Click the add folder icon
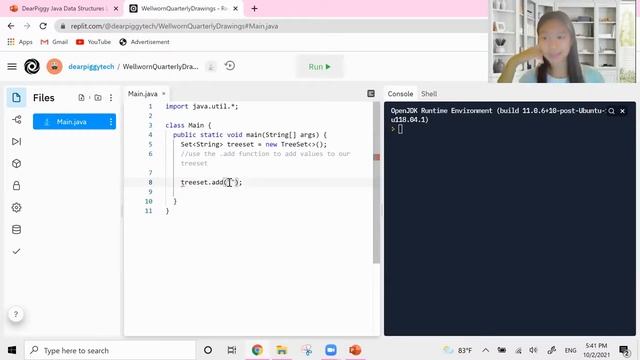This screenshot has width=640, height=360. tap(98, 98)
